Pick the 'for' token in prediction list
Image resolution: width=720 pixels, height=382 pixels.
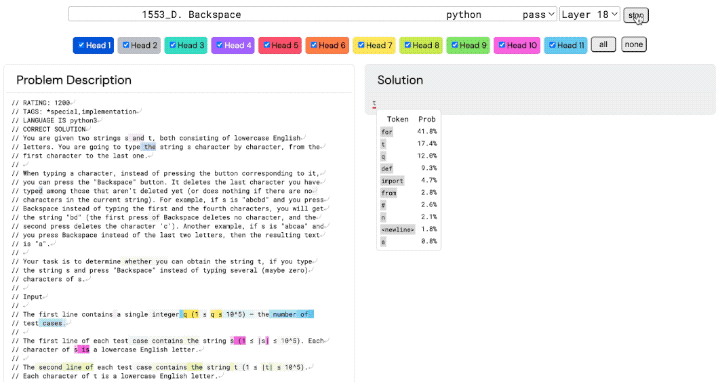tap(387, 132)
